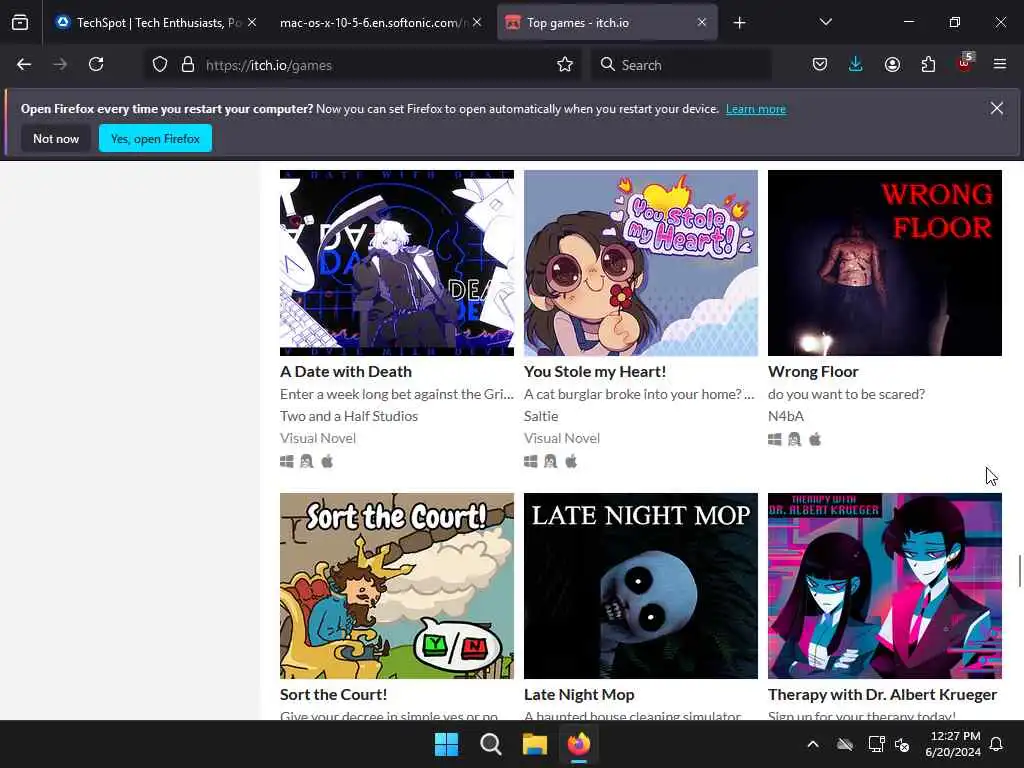1024x768 pixels.
Task: Open the N4bA author link
Action: (786, 416)
